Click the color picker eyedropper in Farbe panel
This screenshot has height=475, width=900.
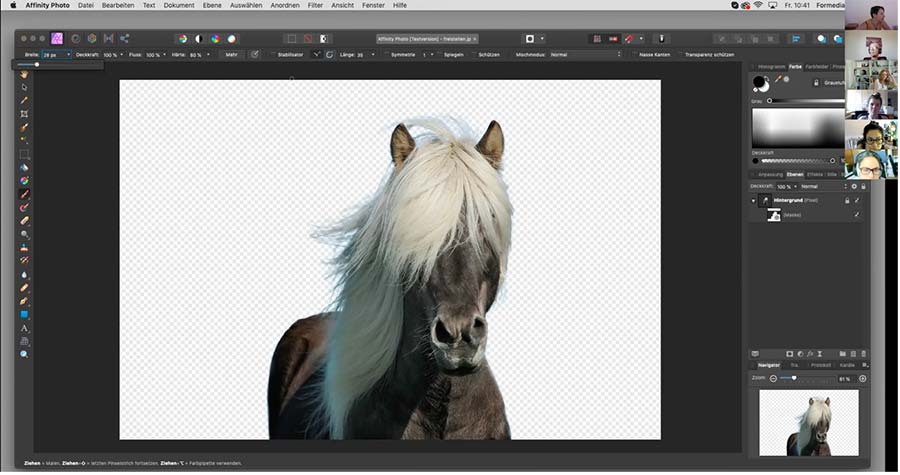pos(777,78)
